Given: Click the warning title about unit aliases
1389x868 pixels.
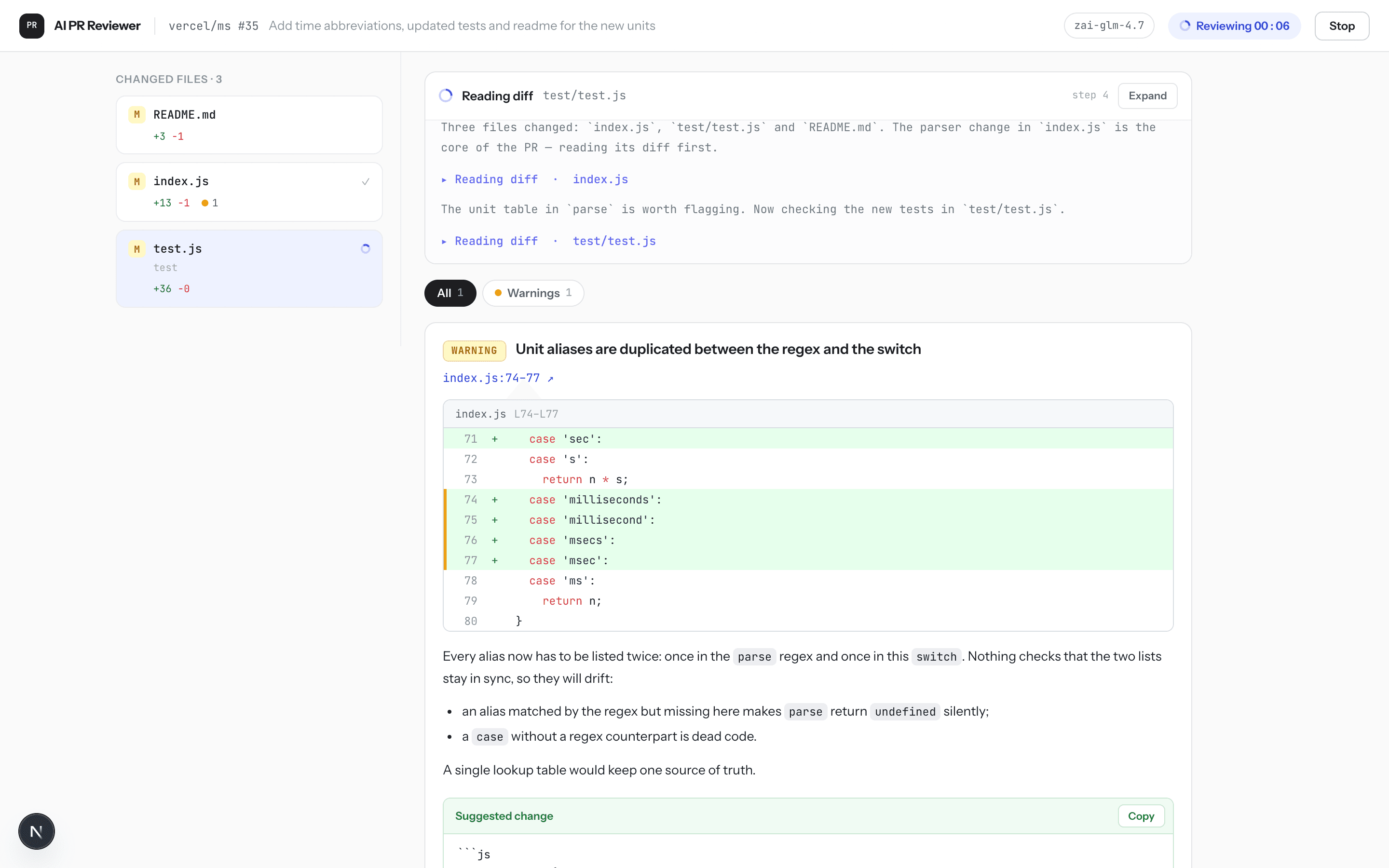Looking at the screenshot, I should [x=718, y=349].
